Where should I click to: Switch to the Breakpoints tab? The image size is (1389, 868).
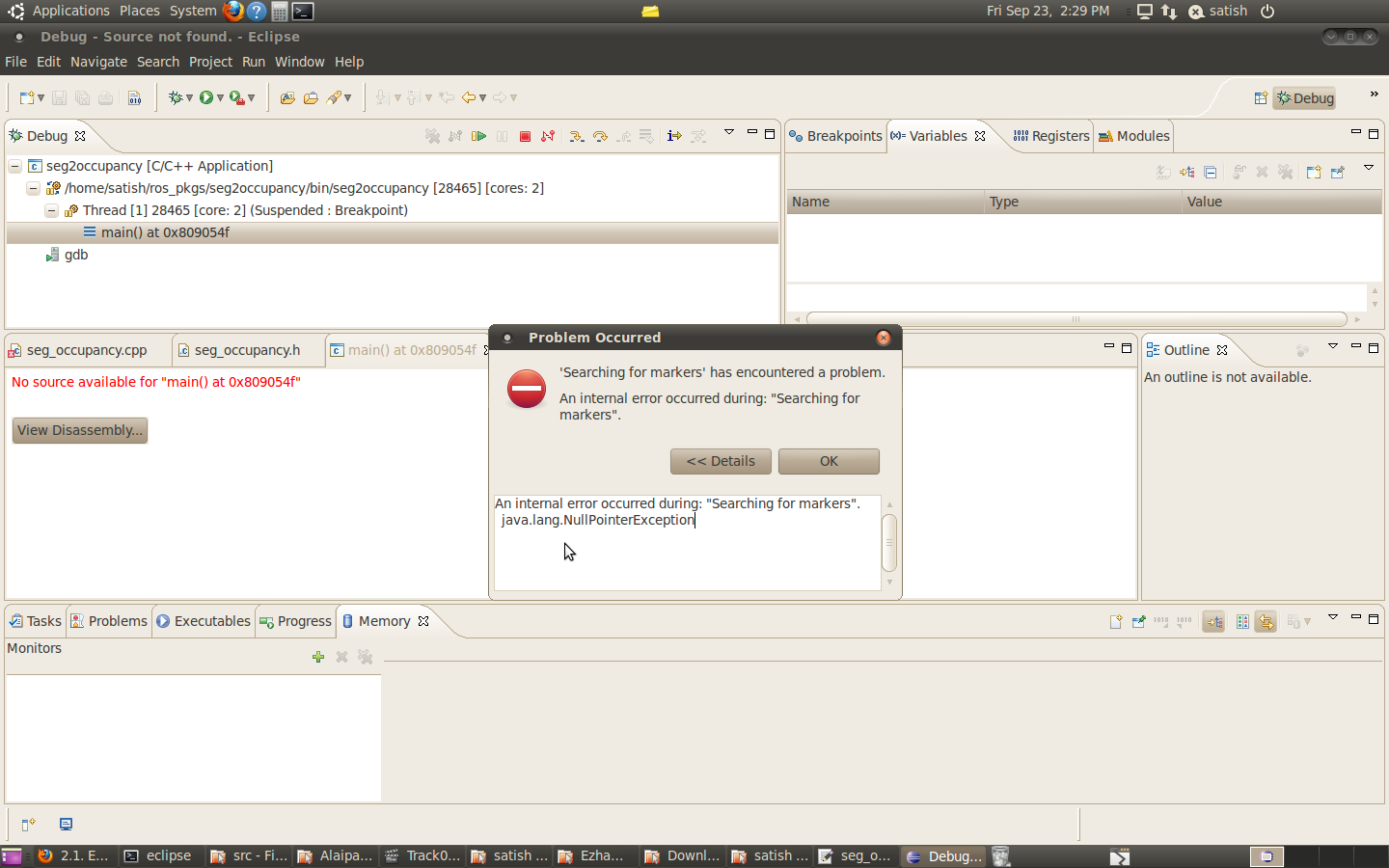[x=835, y=136]
